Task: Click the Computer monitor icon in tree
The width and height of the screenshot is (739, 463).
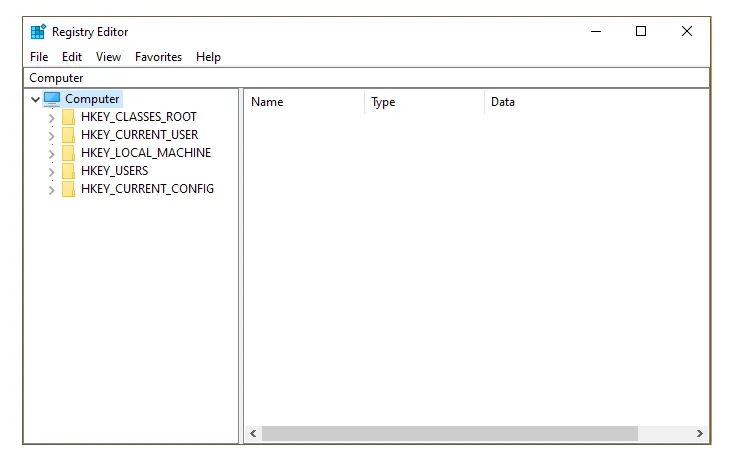Action: tap(52, 99)
